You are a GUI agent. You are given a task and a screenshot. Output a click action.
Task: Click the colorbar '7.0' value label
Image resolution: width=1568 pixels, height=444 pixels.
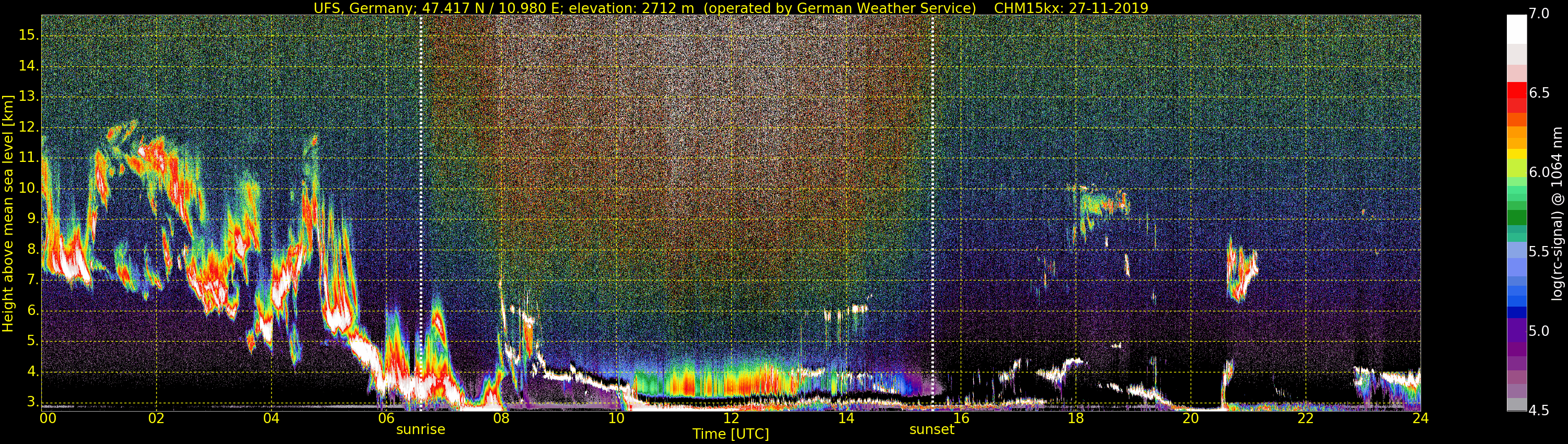(x=1539, y=14)
